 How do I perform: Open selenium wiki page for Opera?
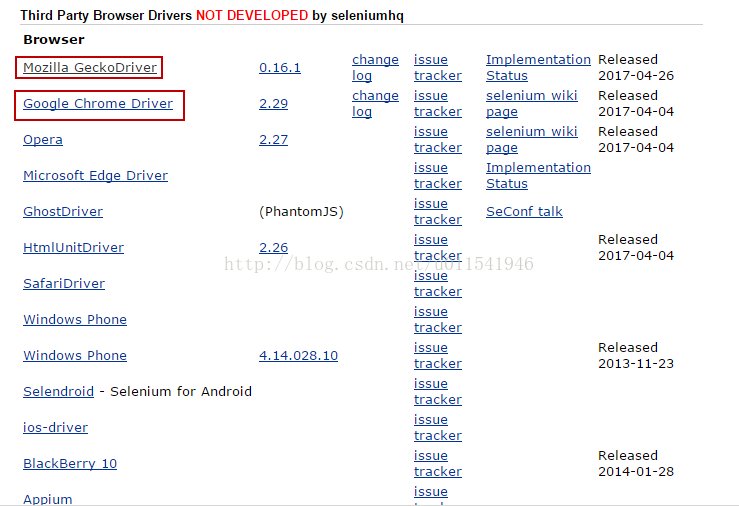(532, 139)
